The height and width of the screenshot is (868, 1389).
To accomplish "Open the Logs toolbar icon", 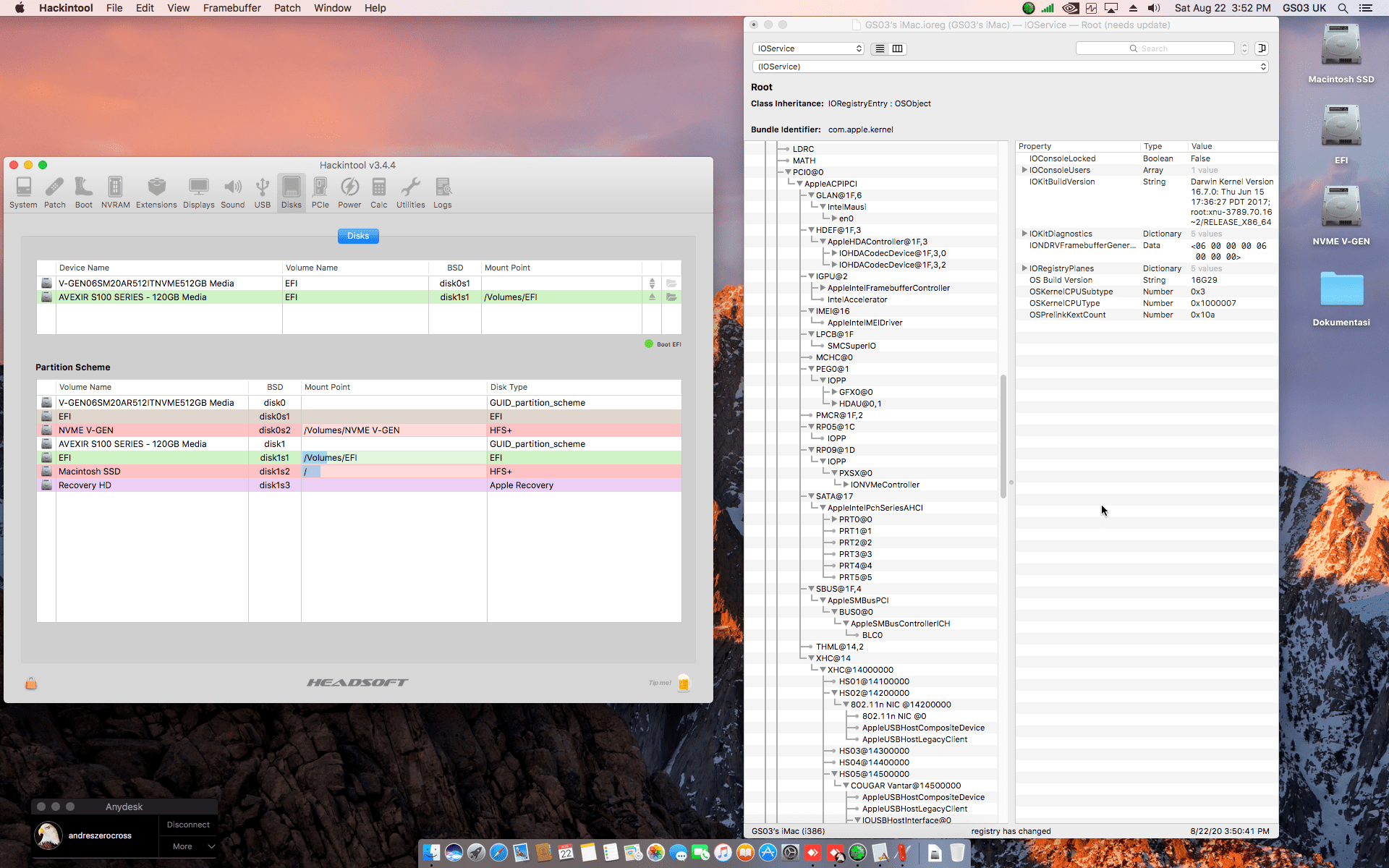I will (443, 192).
